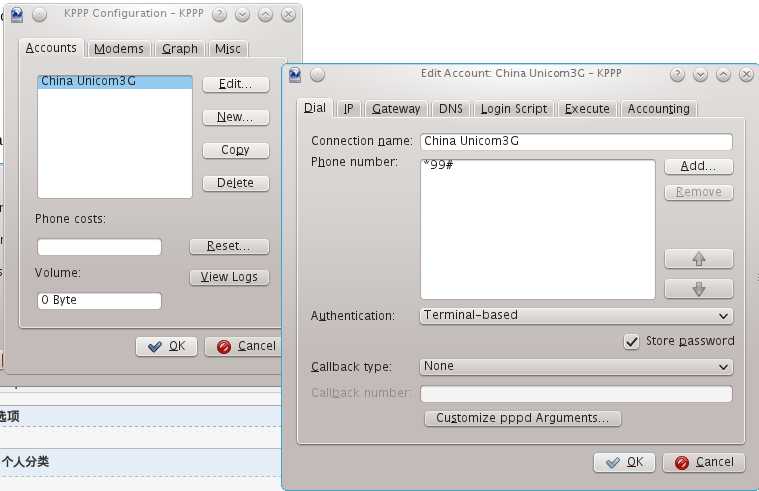Select China Unicom3G in accounts list
759x491 pixels.
(x=115, y=81)
